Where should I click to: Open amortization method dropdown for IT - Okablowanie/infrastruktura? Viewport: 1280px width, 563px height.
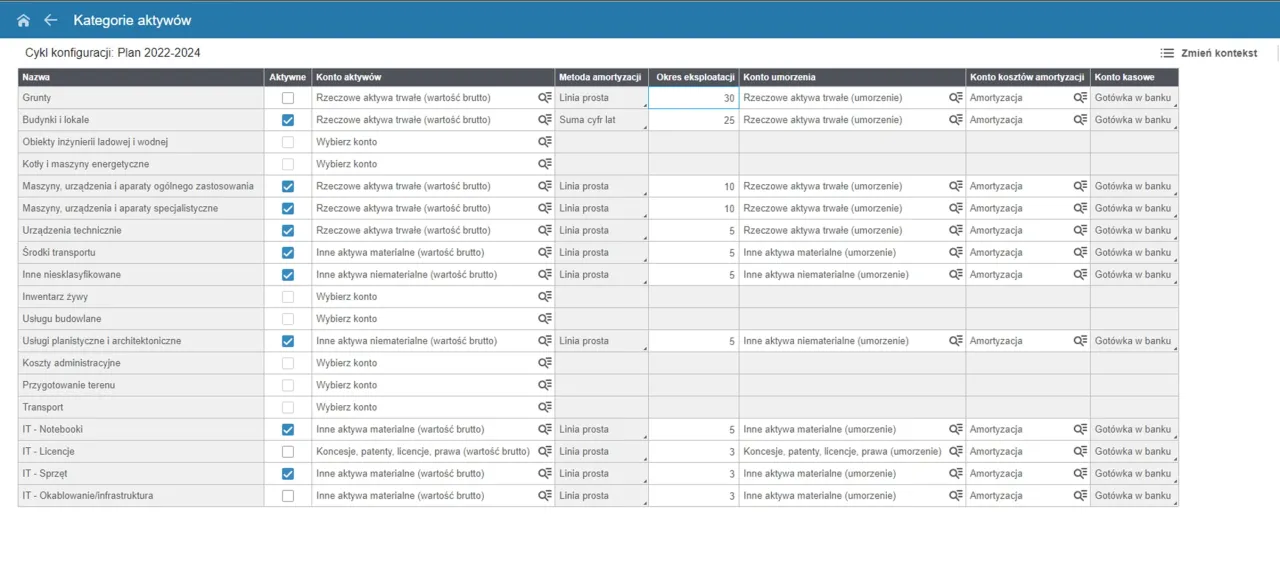tap(601, 496)
